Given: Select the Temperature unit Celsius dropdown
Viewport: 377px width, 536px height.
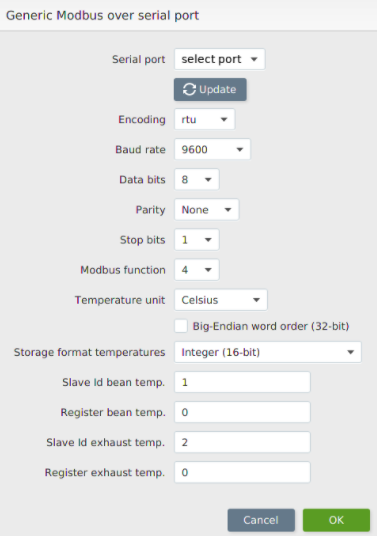Looking at the screenshot, I should click(x=221, y=300).
